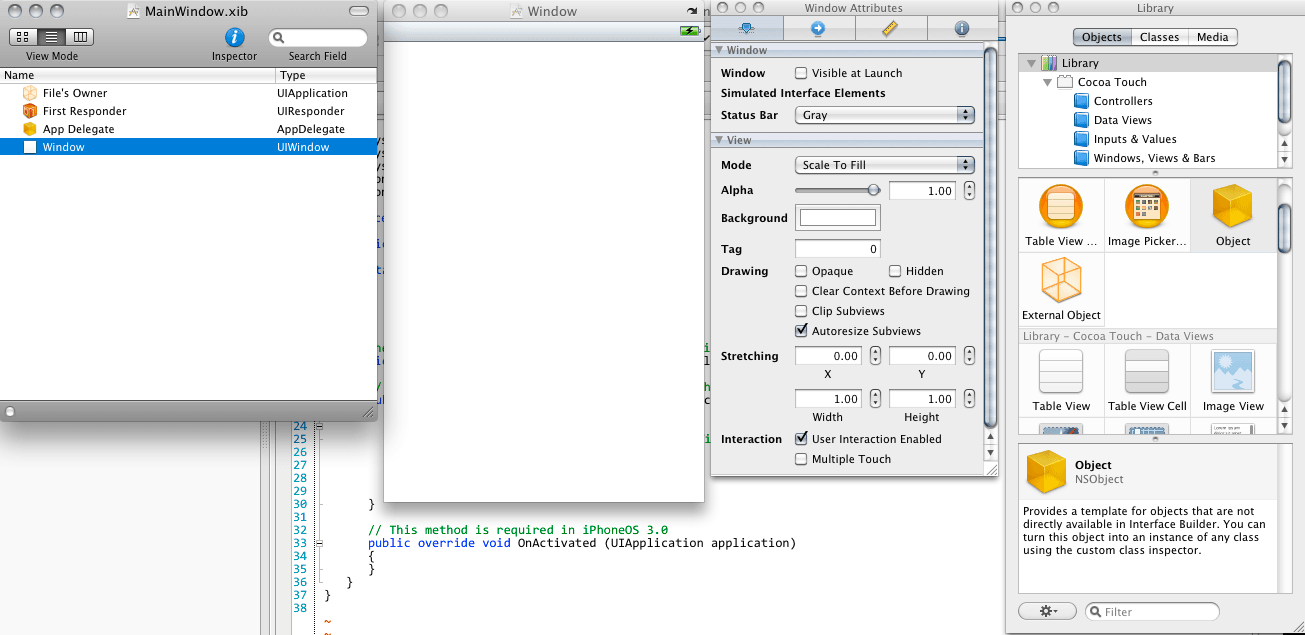Screen dimensions: 1305x635
Task: Click the First Responder icon
Action: 29,111
